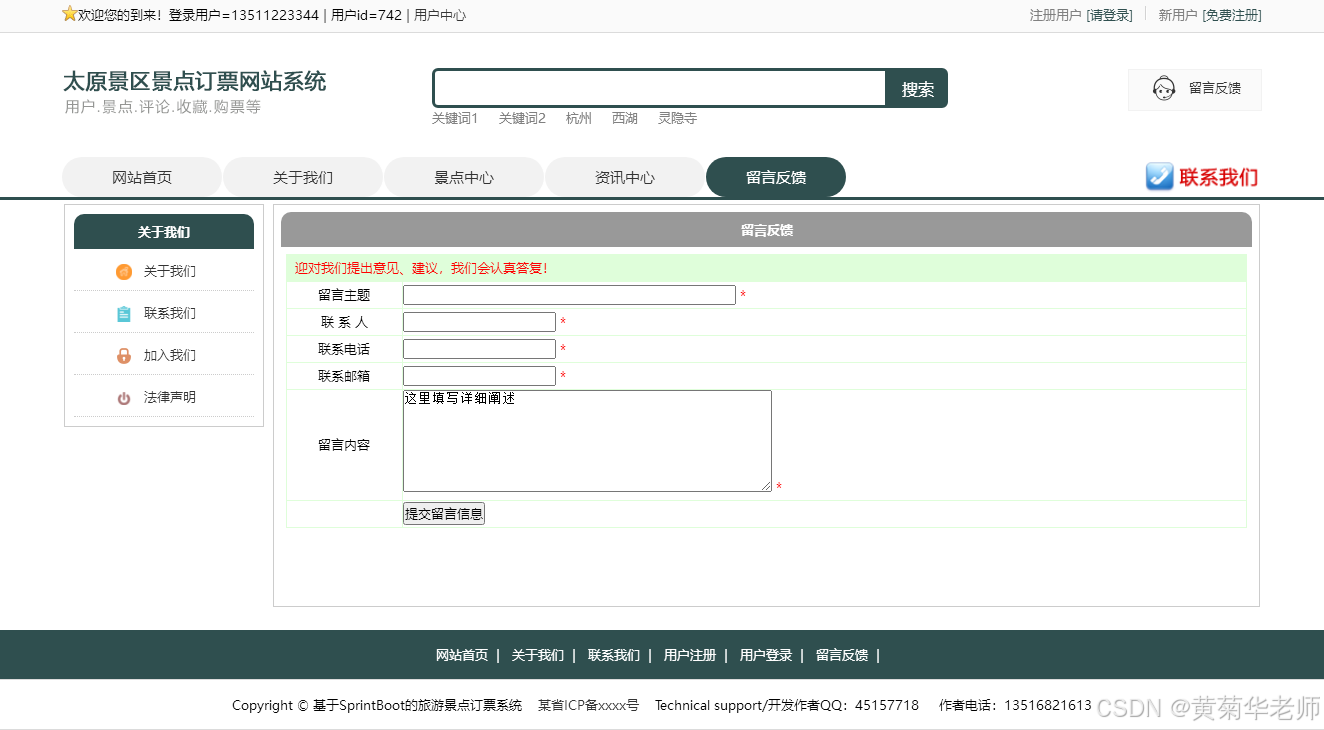Click the 用户id=742 text
The image size is (1324, 730).
[366, 15]
